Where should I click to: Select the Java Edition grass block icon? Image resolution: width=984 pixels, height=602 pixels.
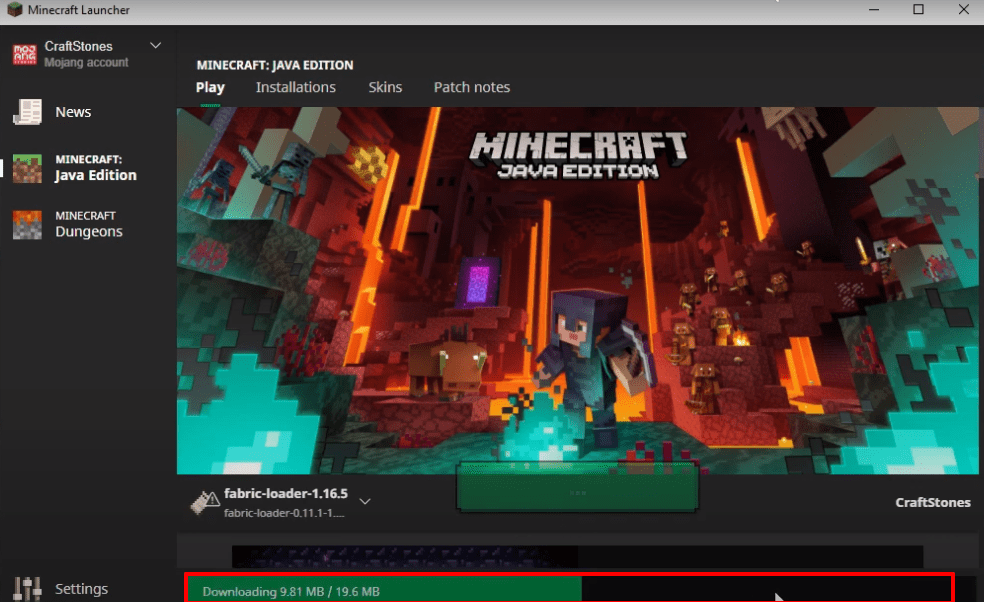coord(28,168)
